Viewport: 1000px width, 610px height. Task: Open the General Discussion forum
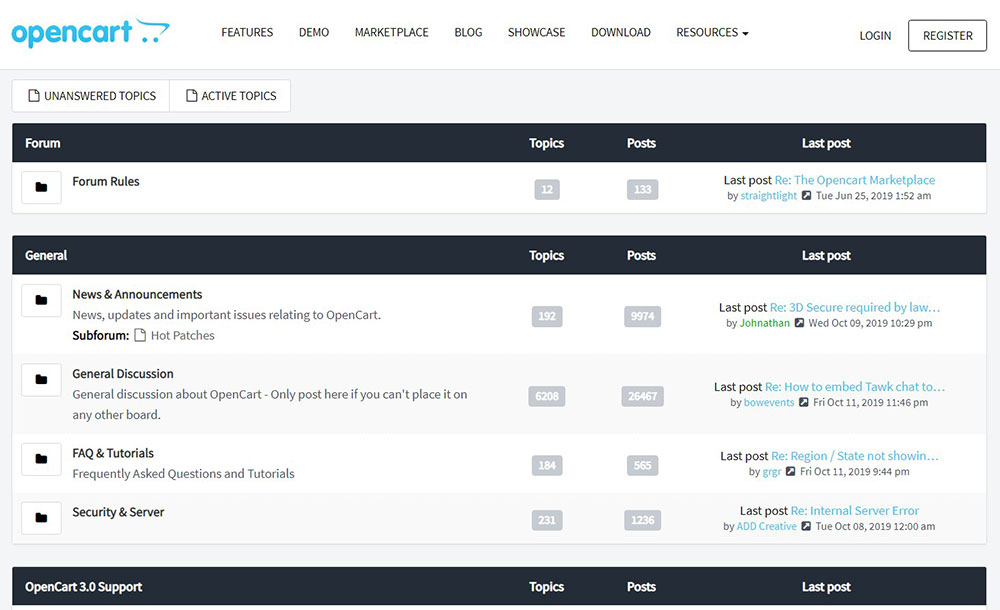tap(122, 374)
